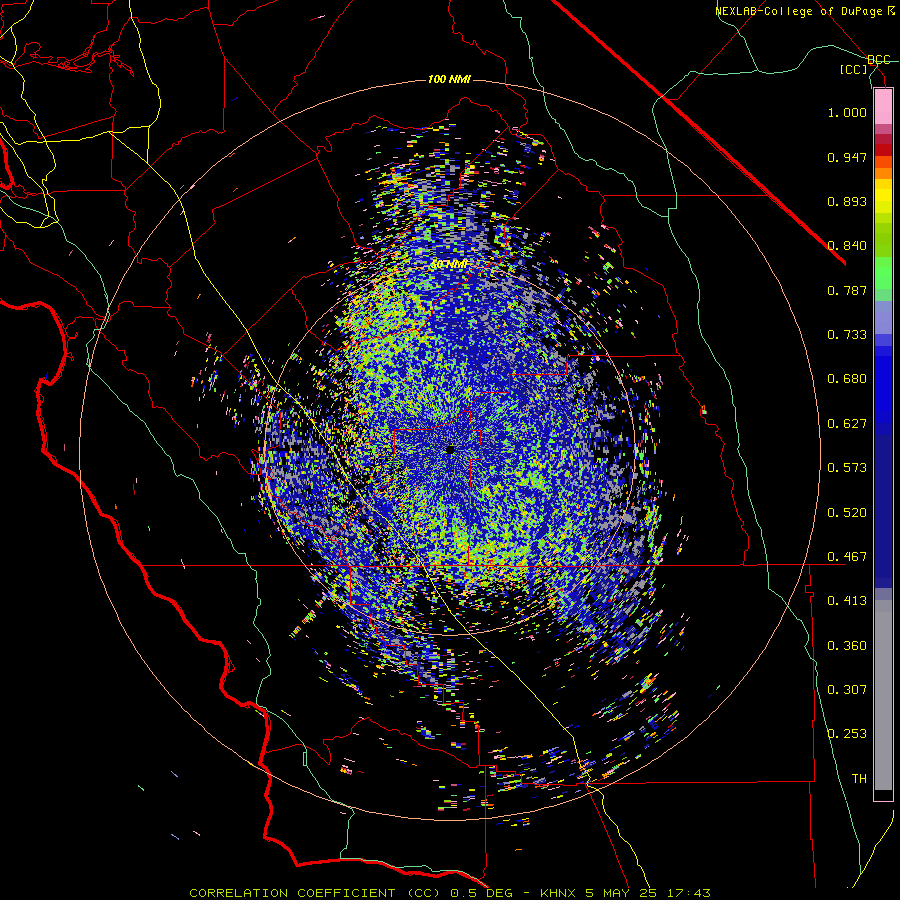Click the TH threshold label on scale
This screenshot has width=900, height=900.
859,779
